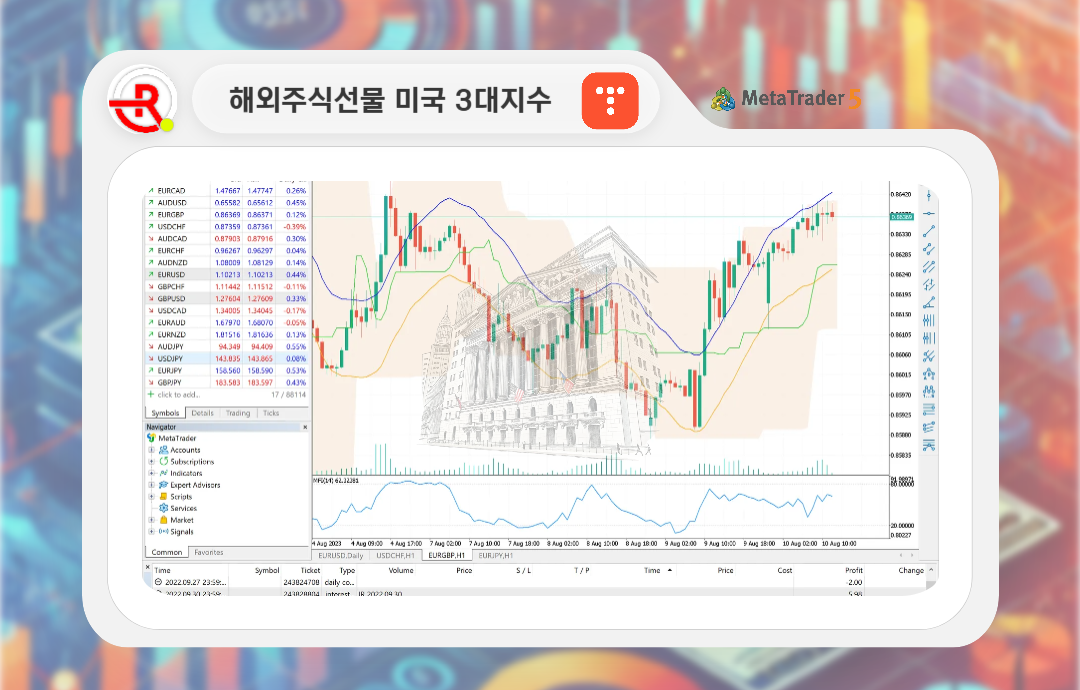Select the USDJPY row in Market Watch

227,359
